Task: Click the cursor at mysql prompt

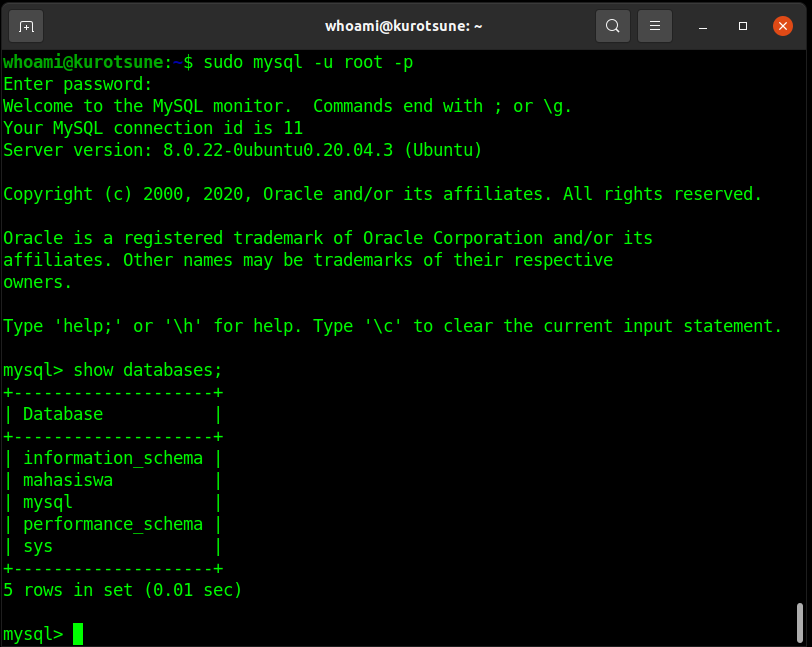Action: pos(78,634)
